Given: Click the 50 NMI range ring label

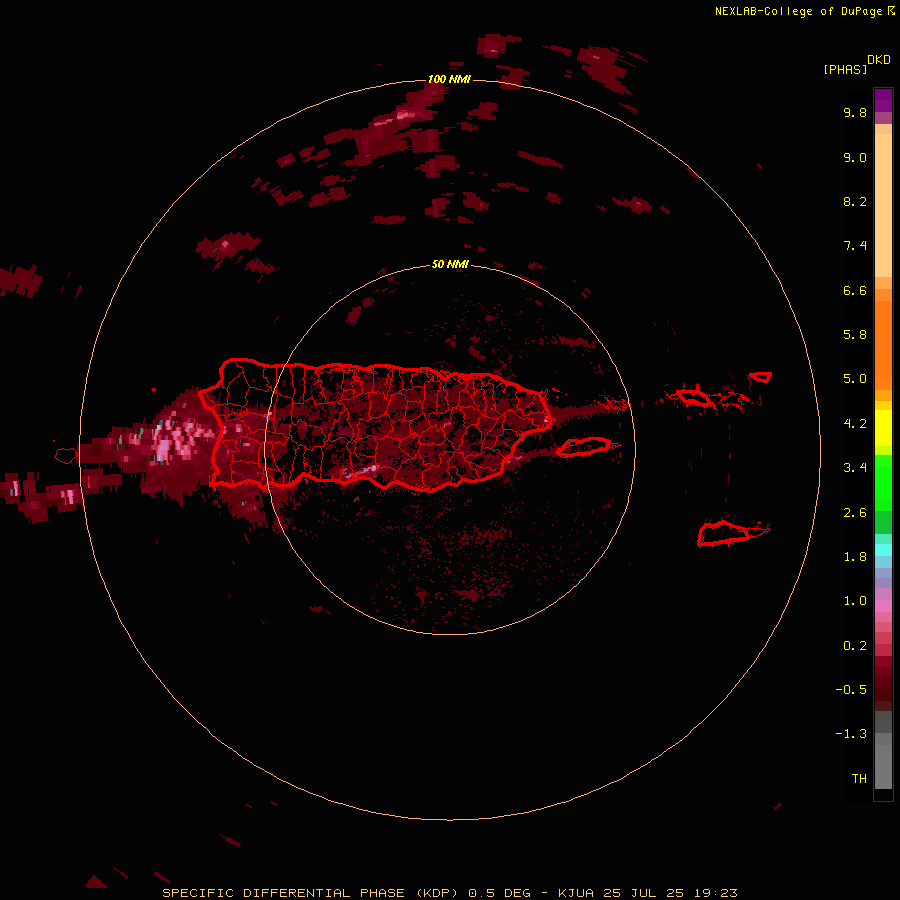Looking at the screenshot, I should (x=450, y=264).
